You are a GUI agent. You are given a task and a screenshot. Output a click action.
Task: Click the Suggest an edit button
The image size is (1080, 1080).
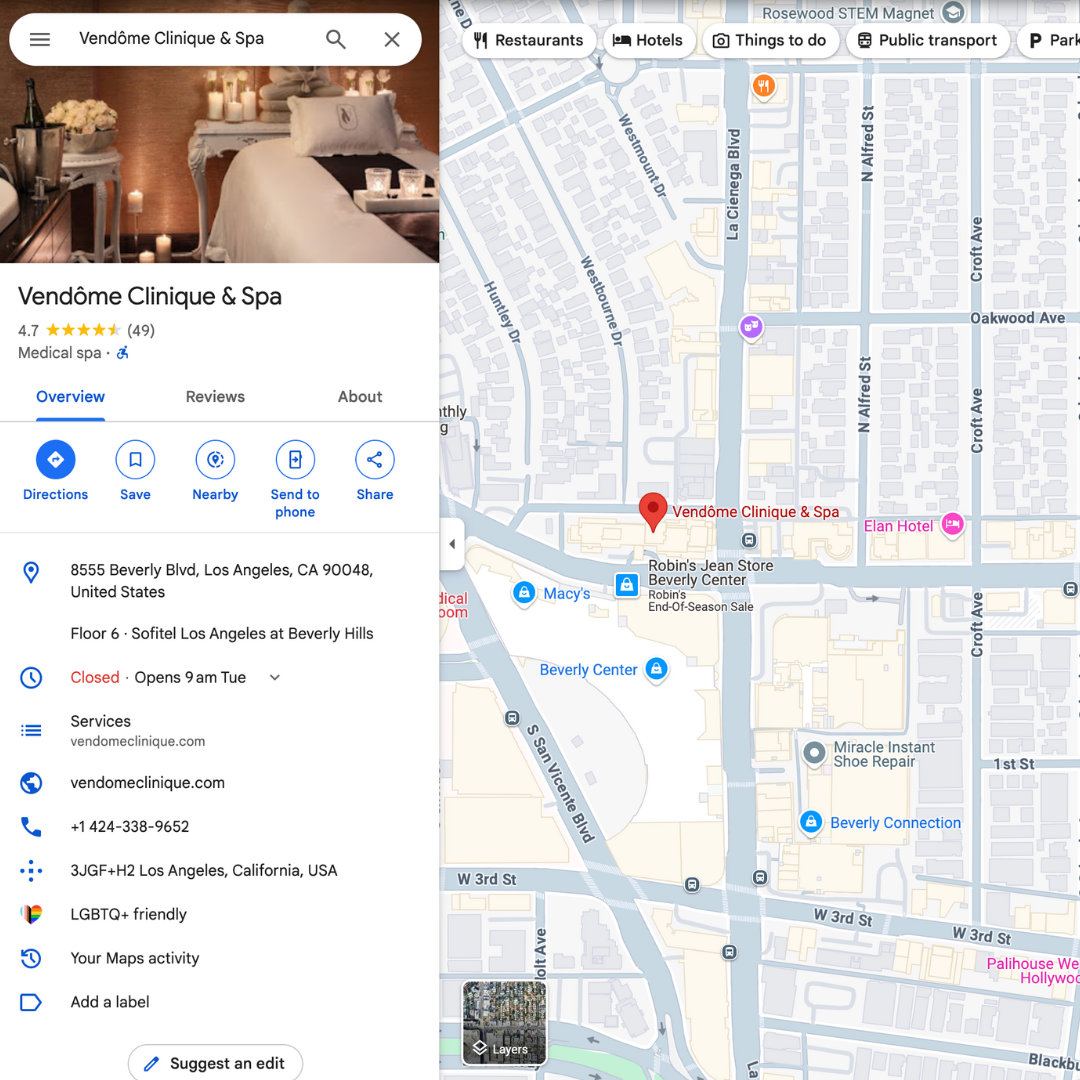[x=215, y=1063]
